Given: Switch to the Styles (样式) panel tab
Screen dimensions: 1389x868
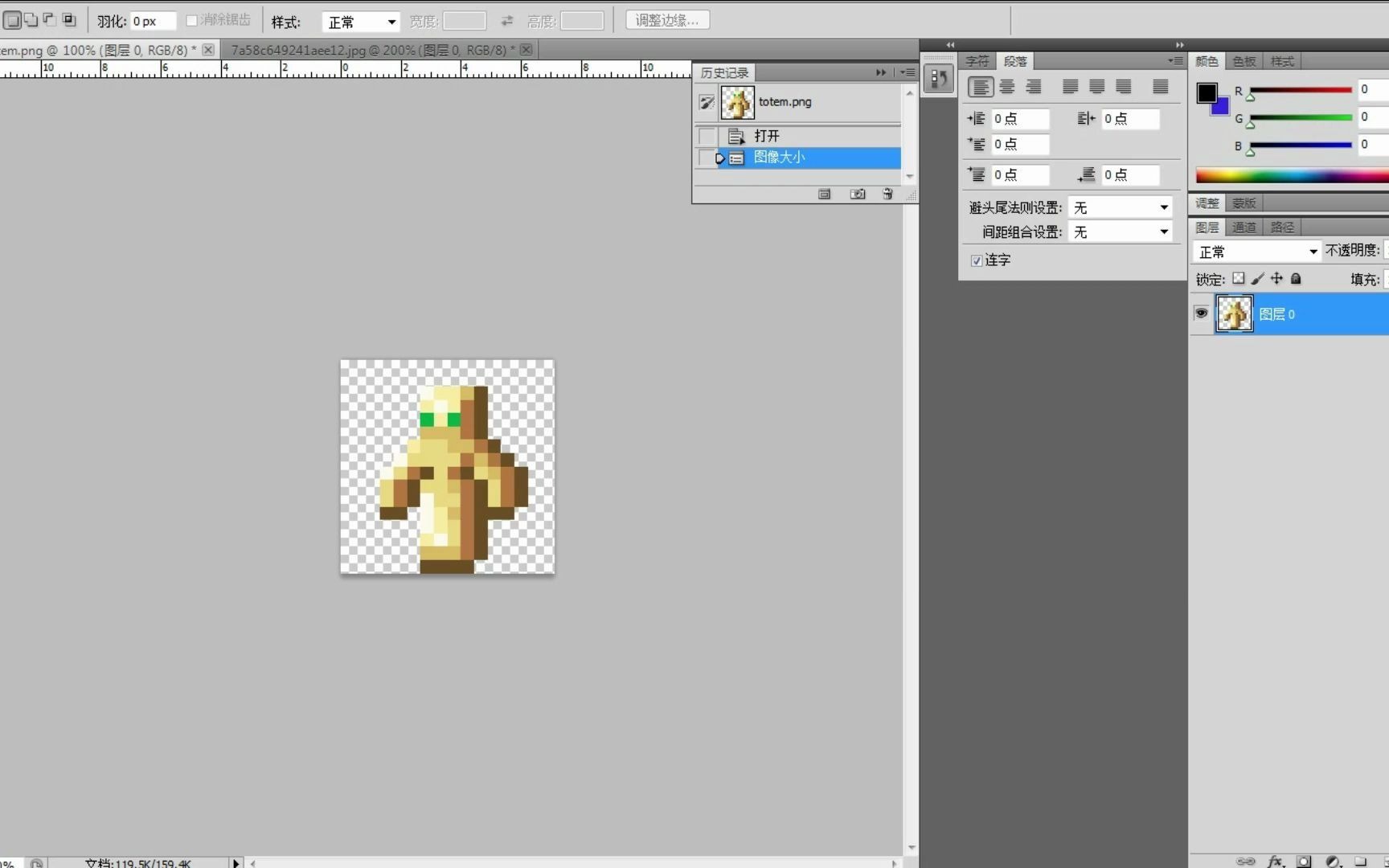Looking at the screenshot, I should [x=1281, y=61].
